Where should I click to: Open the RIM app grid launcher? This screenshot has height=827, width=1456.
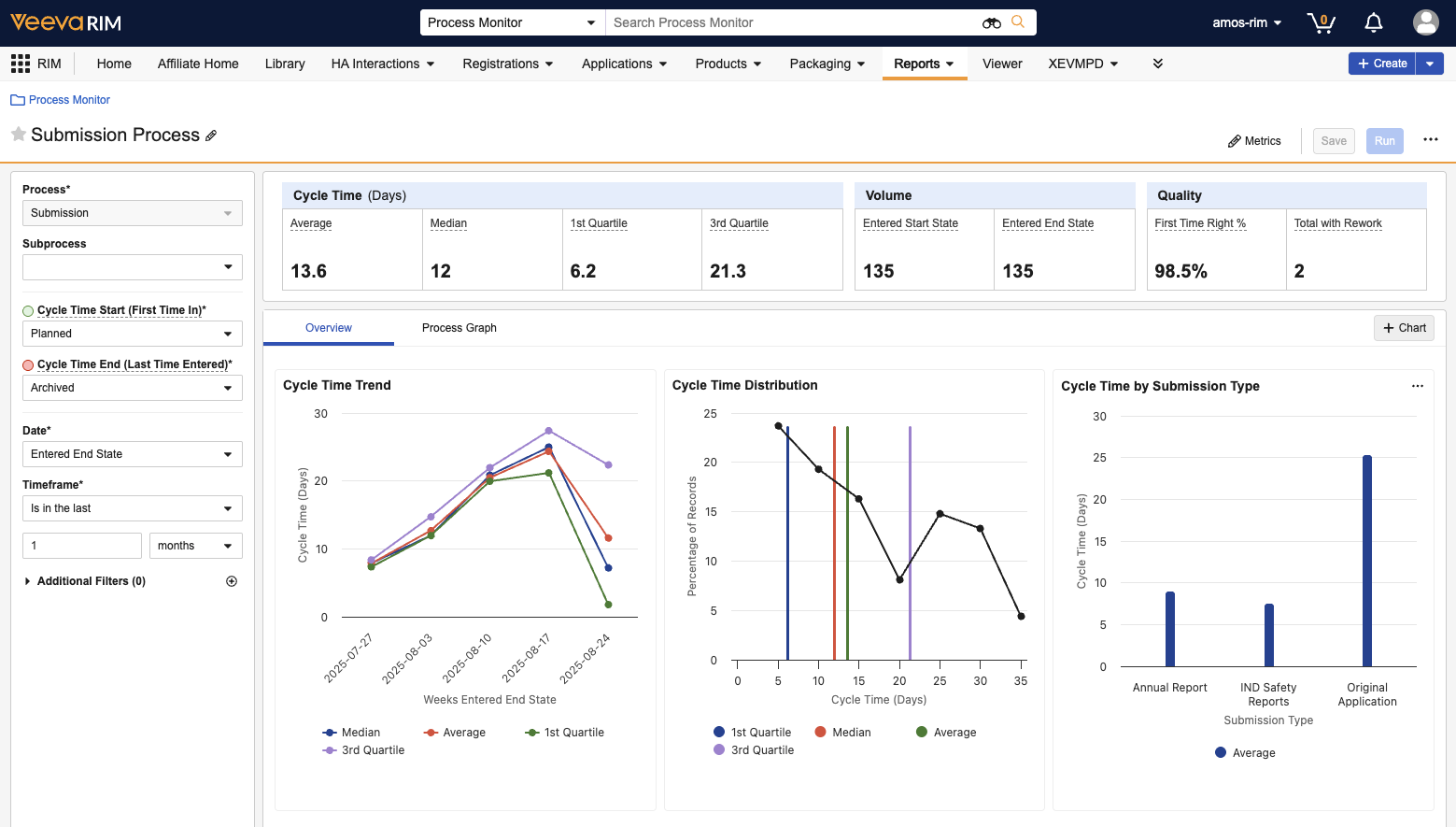click(21, 64)
